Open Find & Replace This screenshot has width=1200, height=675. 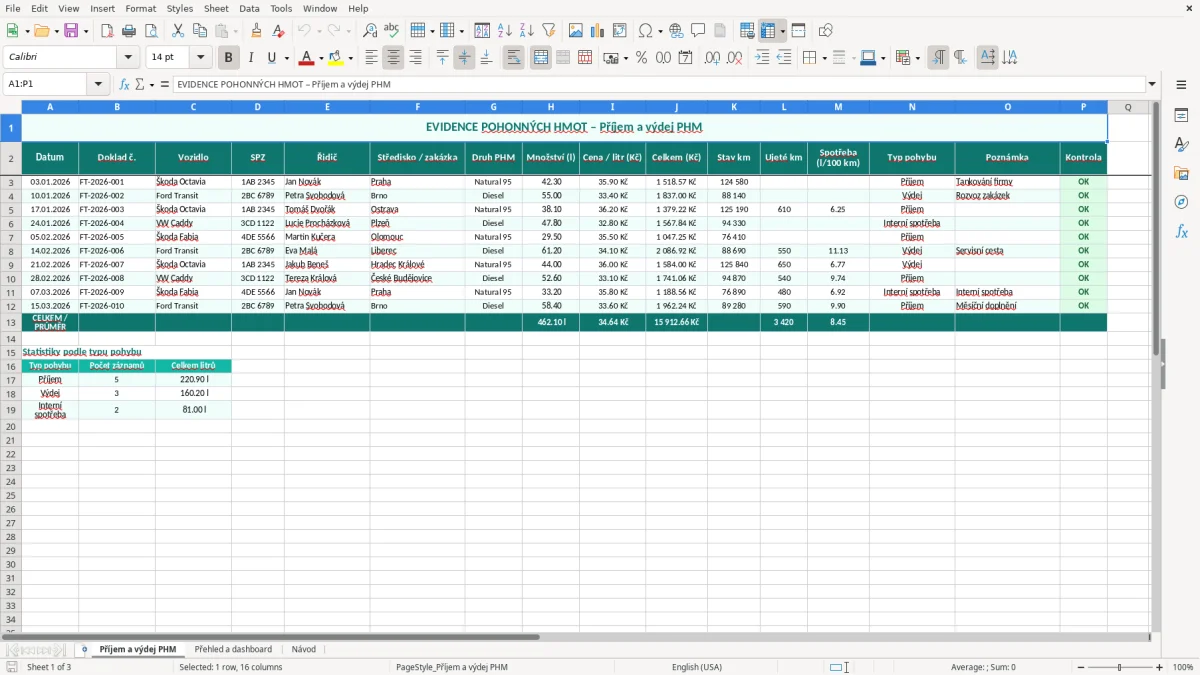370,31
